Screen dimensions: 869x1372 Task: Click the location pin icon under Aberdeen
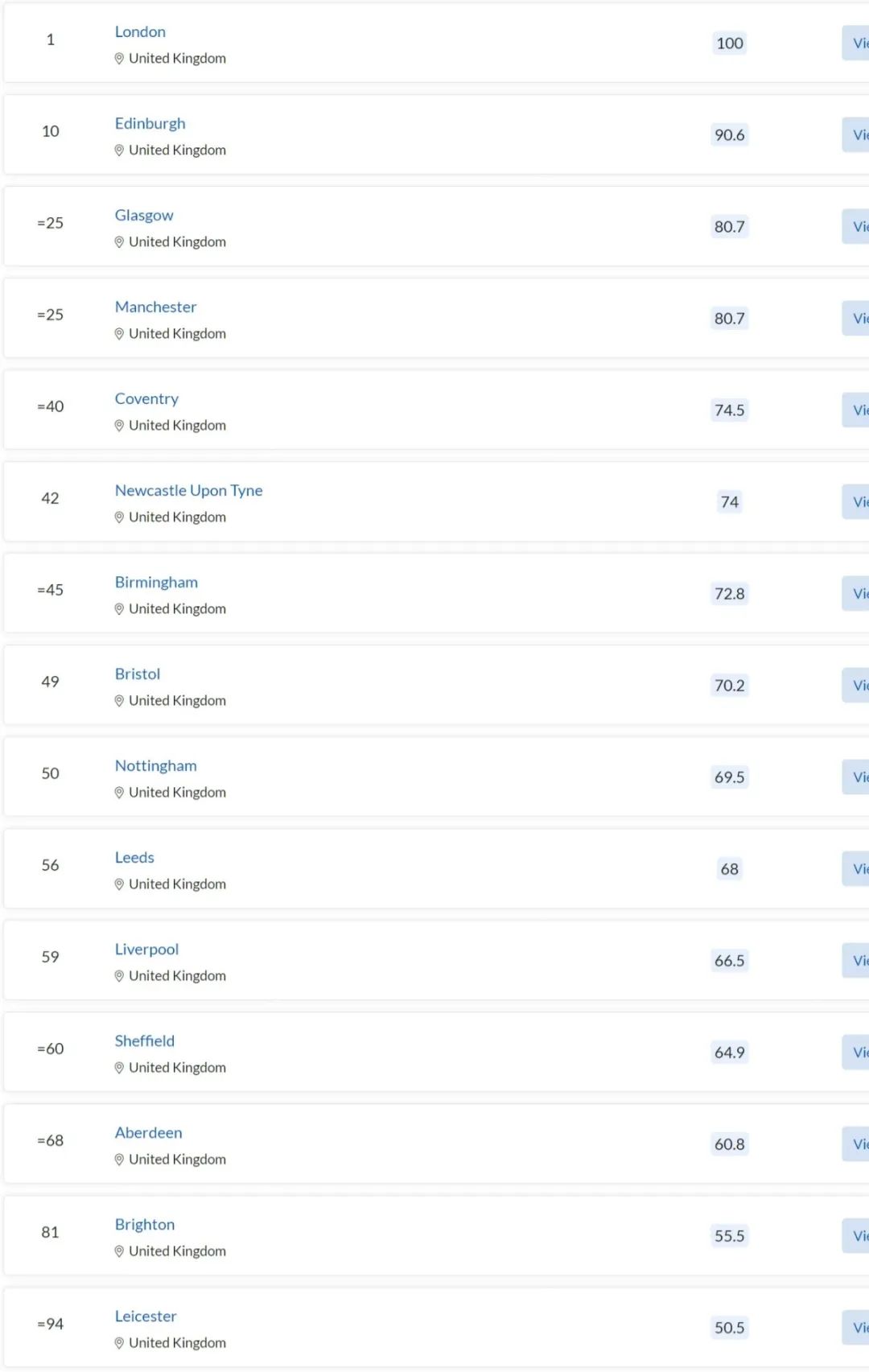tap(119, 1160)
